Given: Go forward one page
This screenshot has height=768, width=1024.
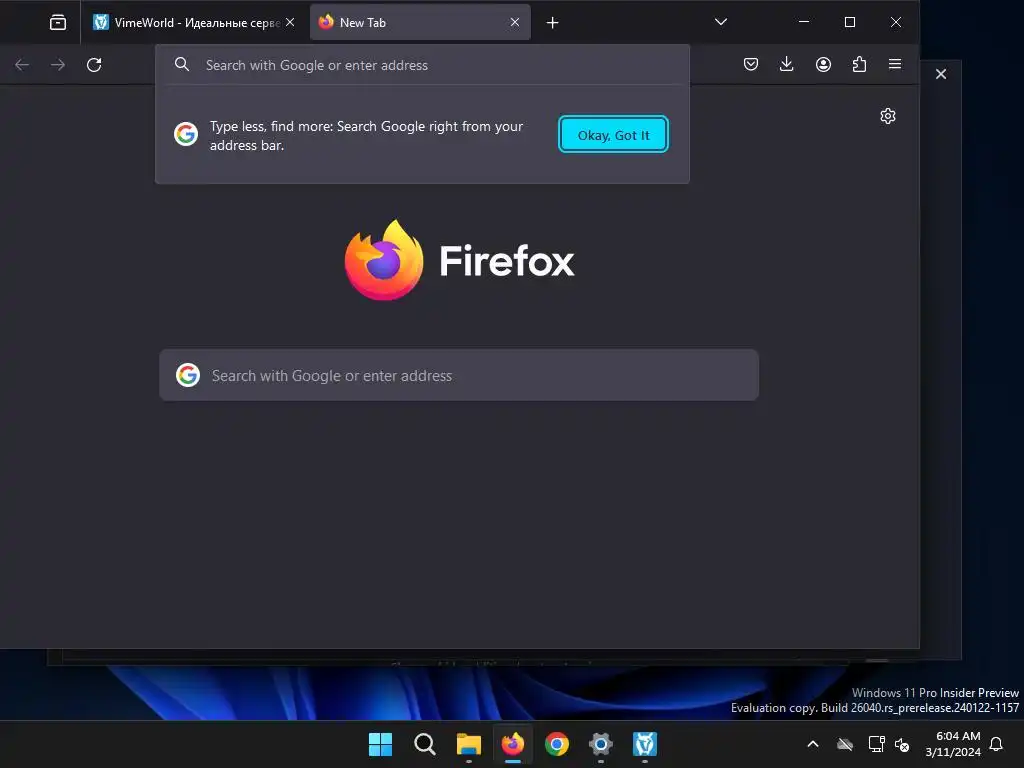Looking at the screenshot, I should click(58, 65).
